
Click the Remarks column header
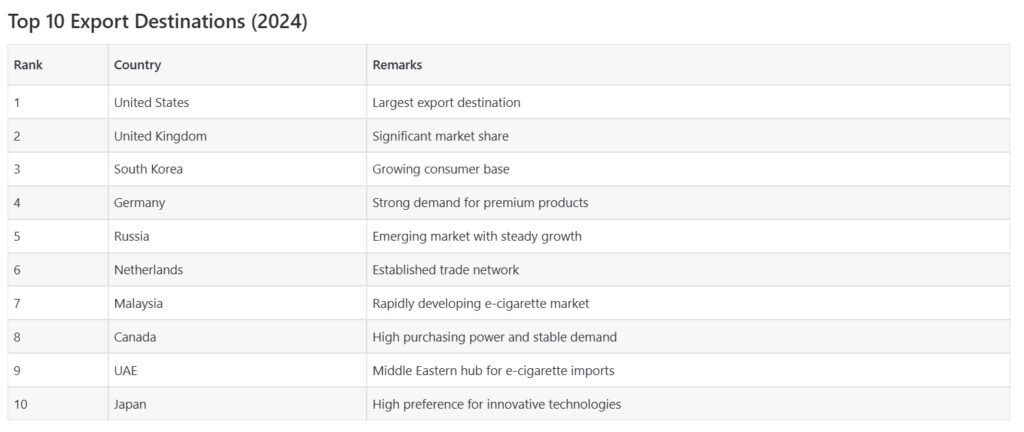pyautogui.click(x=397, y=65)
